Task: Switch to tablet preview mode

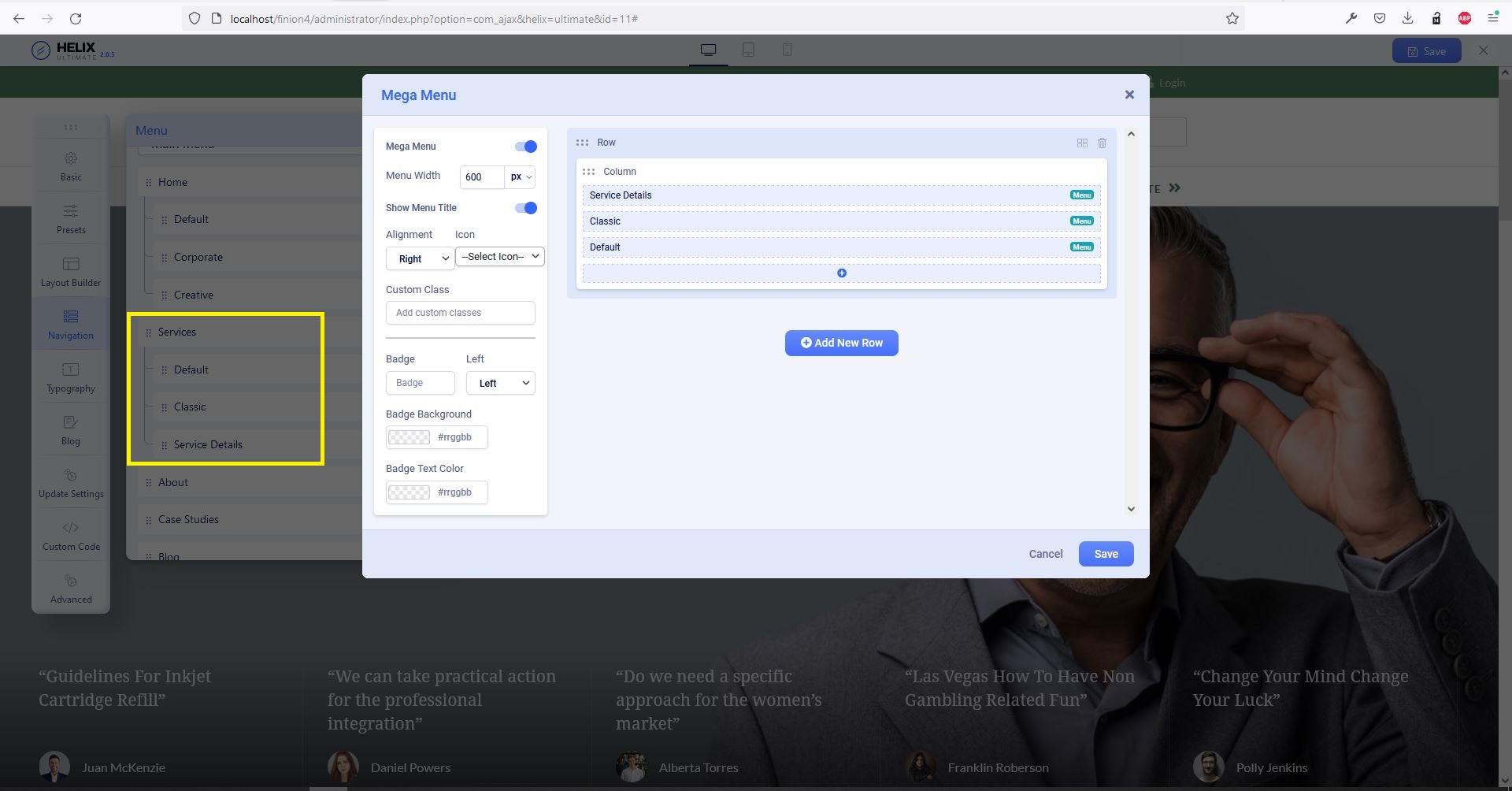Action: (747, 50)
